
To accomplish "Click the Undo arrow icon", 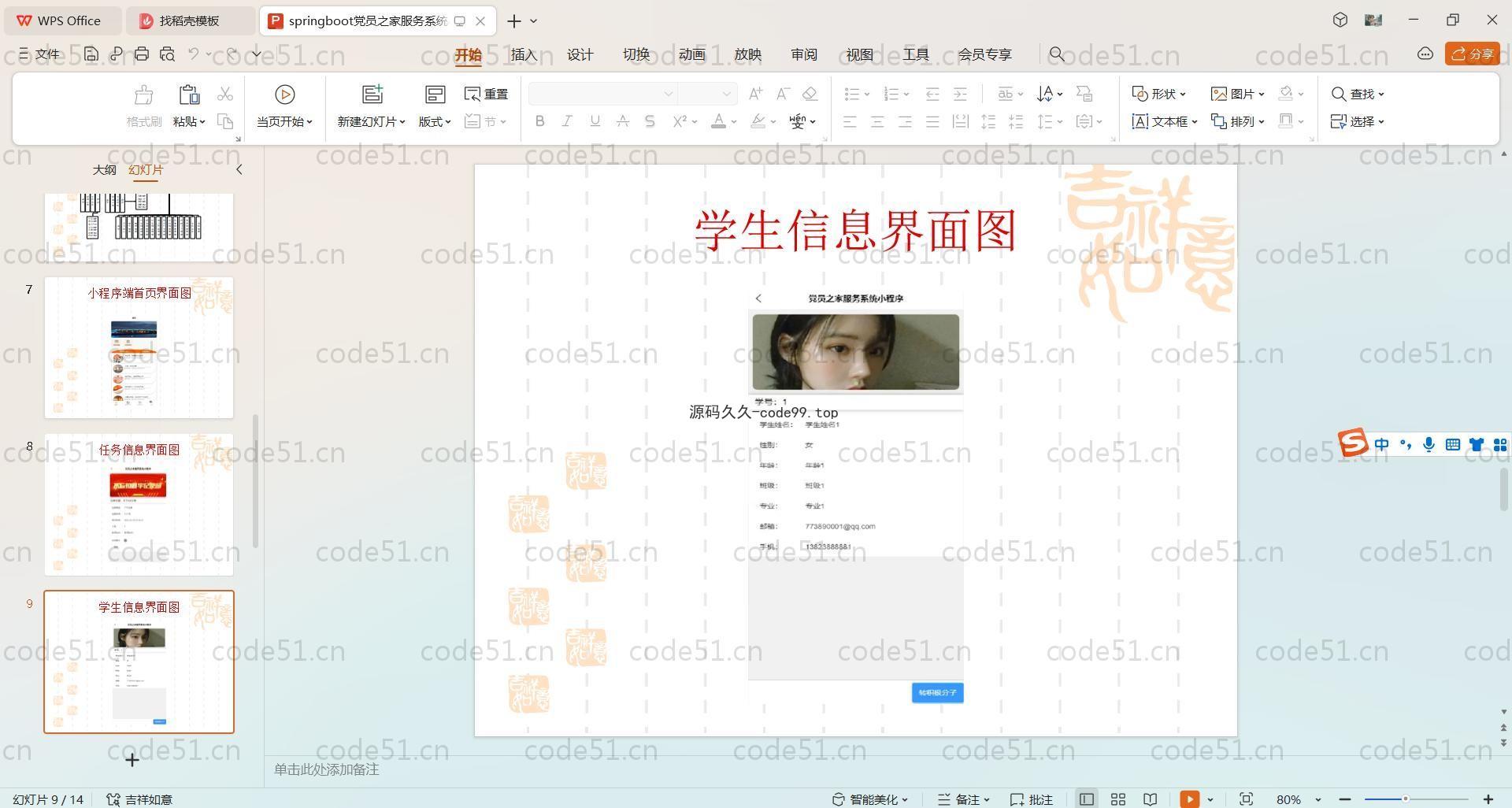I will (x=194, y=54).
